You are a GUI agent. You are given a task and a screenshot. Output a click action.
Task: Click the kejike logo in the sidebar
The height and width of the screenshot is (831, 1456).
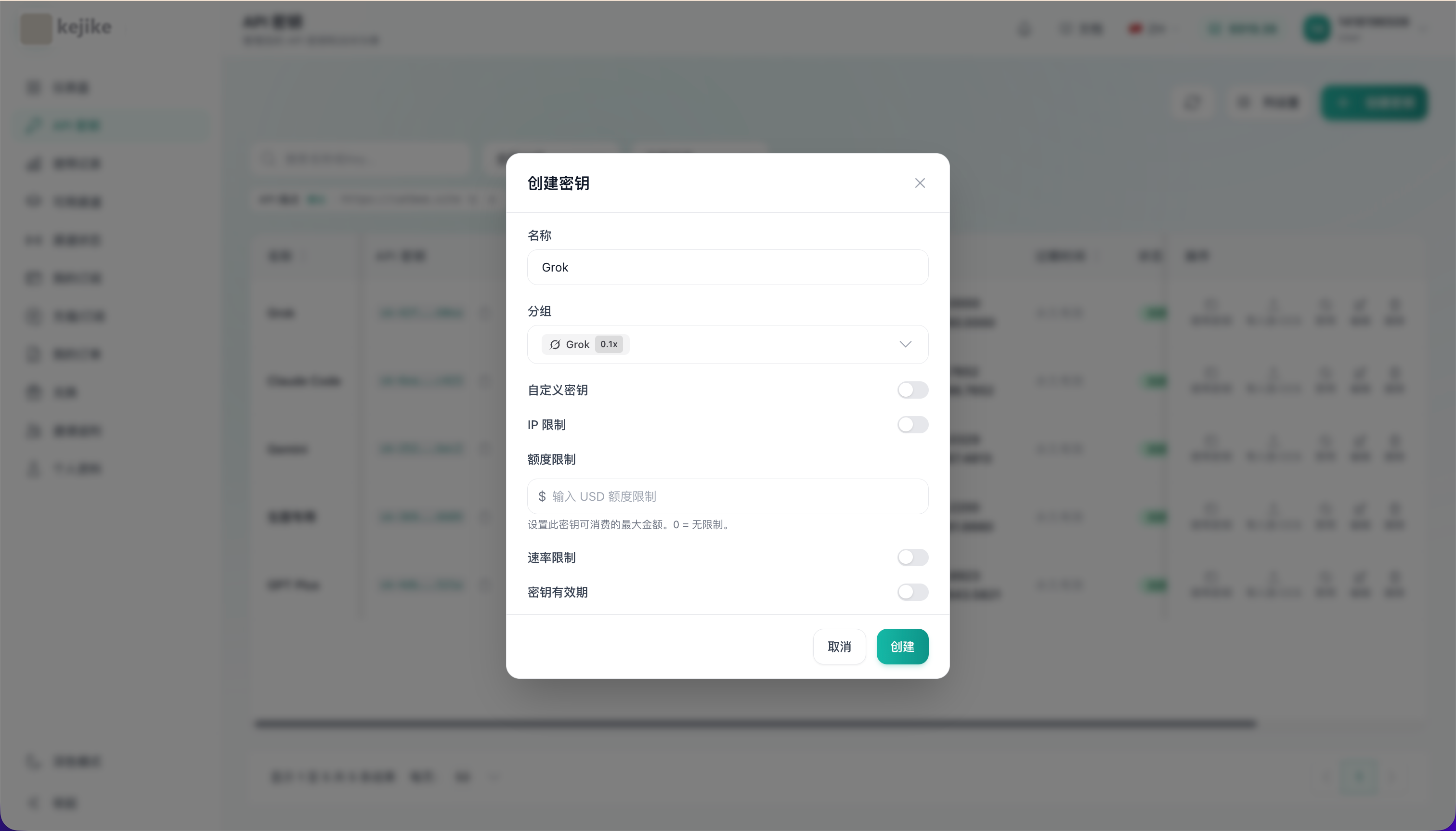(x=66, y=27)
